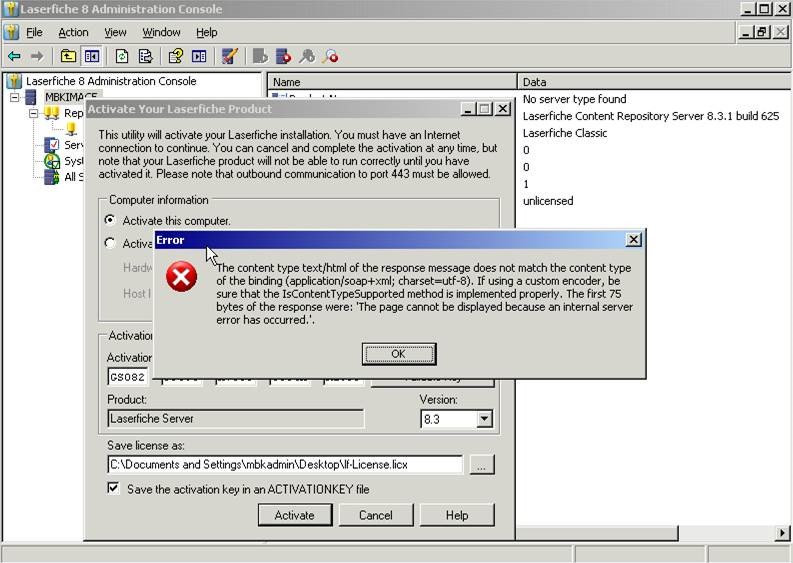
Task: Click OK in the Error dialog
Action: click(399, 354)
